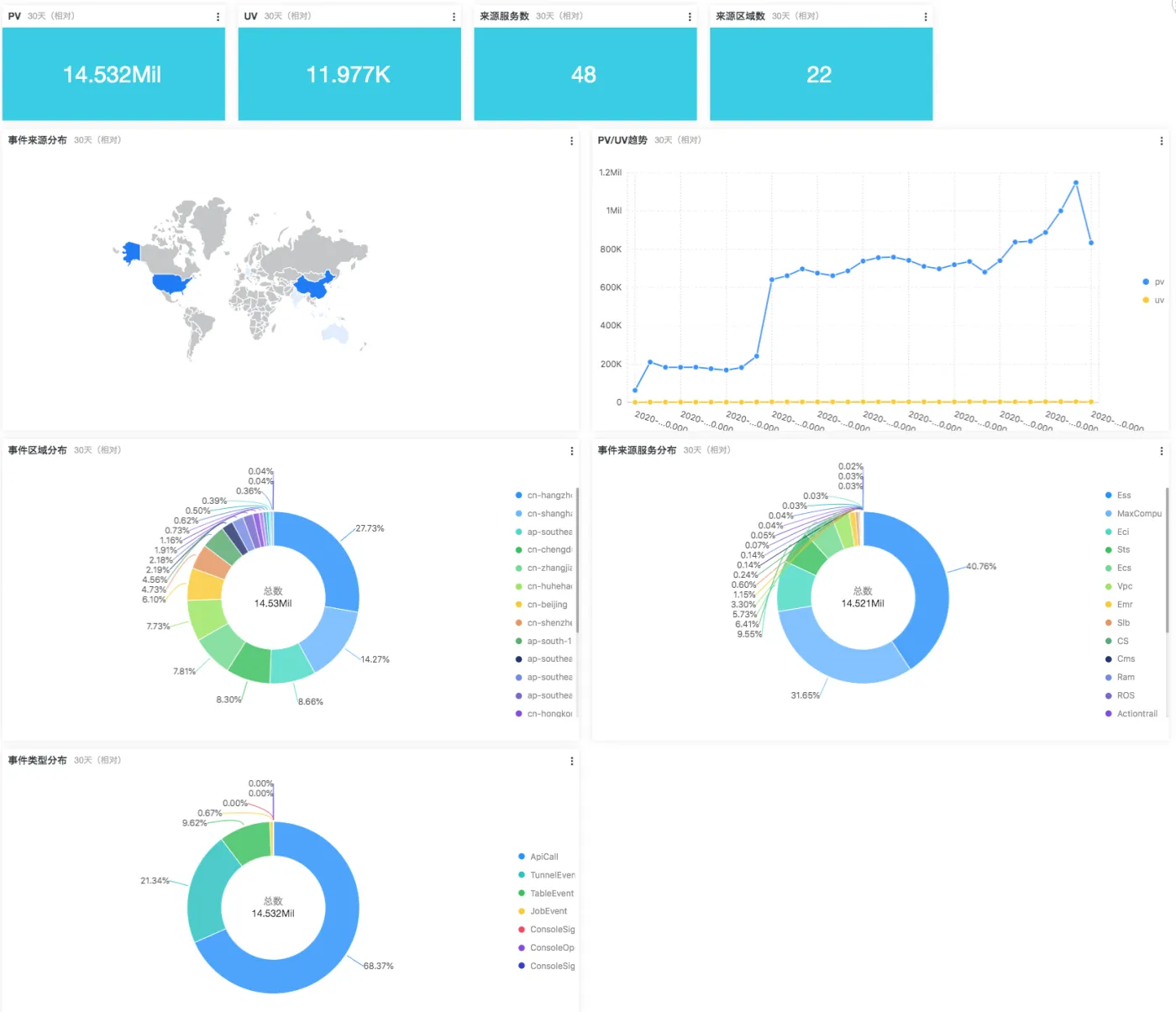Click the 来源服务数 value 48 card
The height and width of the screenshot is (1012, 1176).
click(x=585, y=74)
